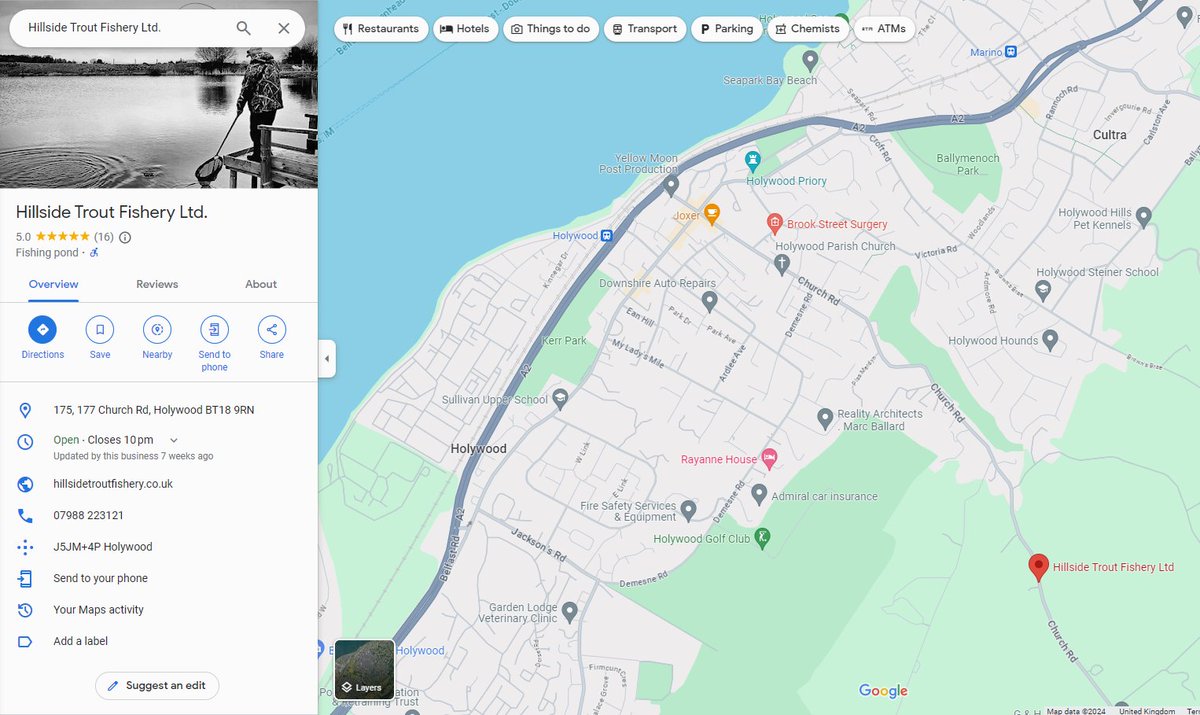Screen dimensions: 1200x715
Task: Click the Kerr Park label
Action: point(562,341)
